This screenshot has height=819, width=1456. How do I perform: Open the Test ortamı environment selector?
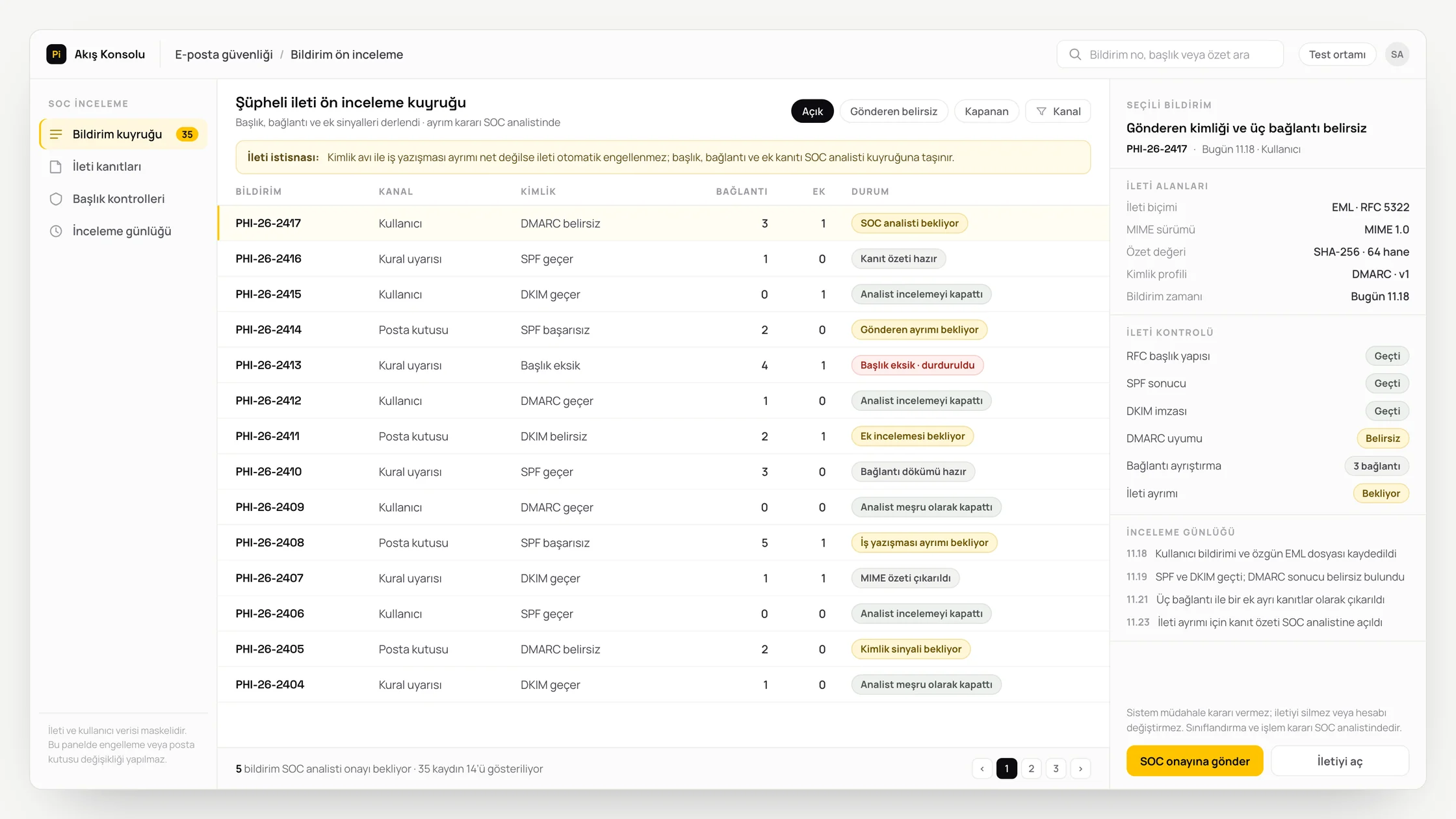(x=1337, y=55)
